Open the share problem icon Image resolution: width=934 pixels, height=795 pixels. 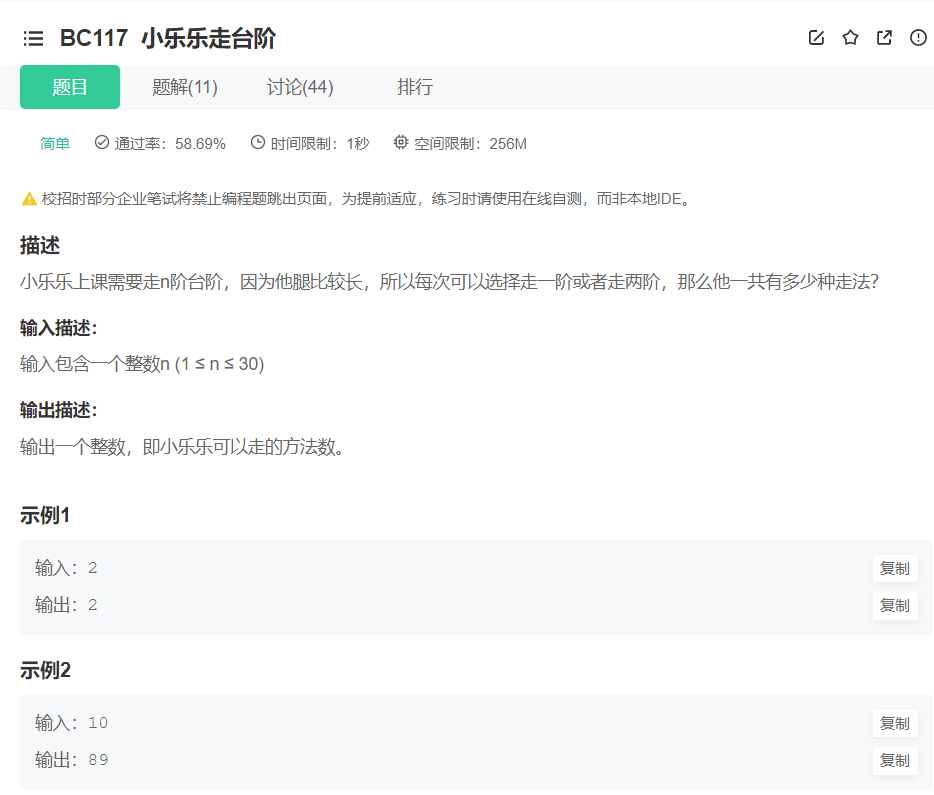pyautogui.click(x=883, y=37)
